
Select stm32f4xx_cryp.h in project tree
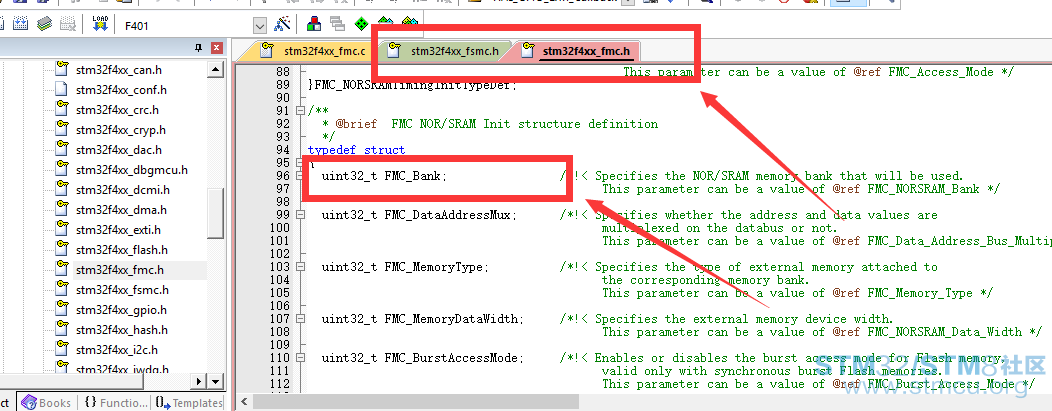click(x=121, y=130)
